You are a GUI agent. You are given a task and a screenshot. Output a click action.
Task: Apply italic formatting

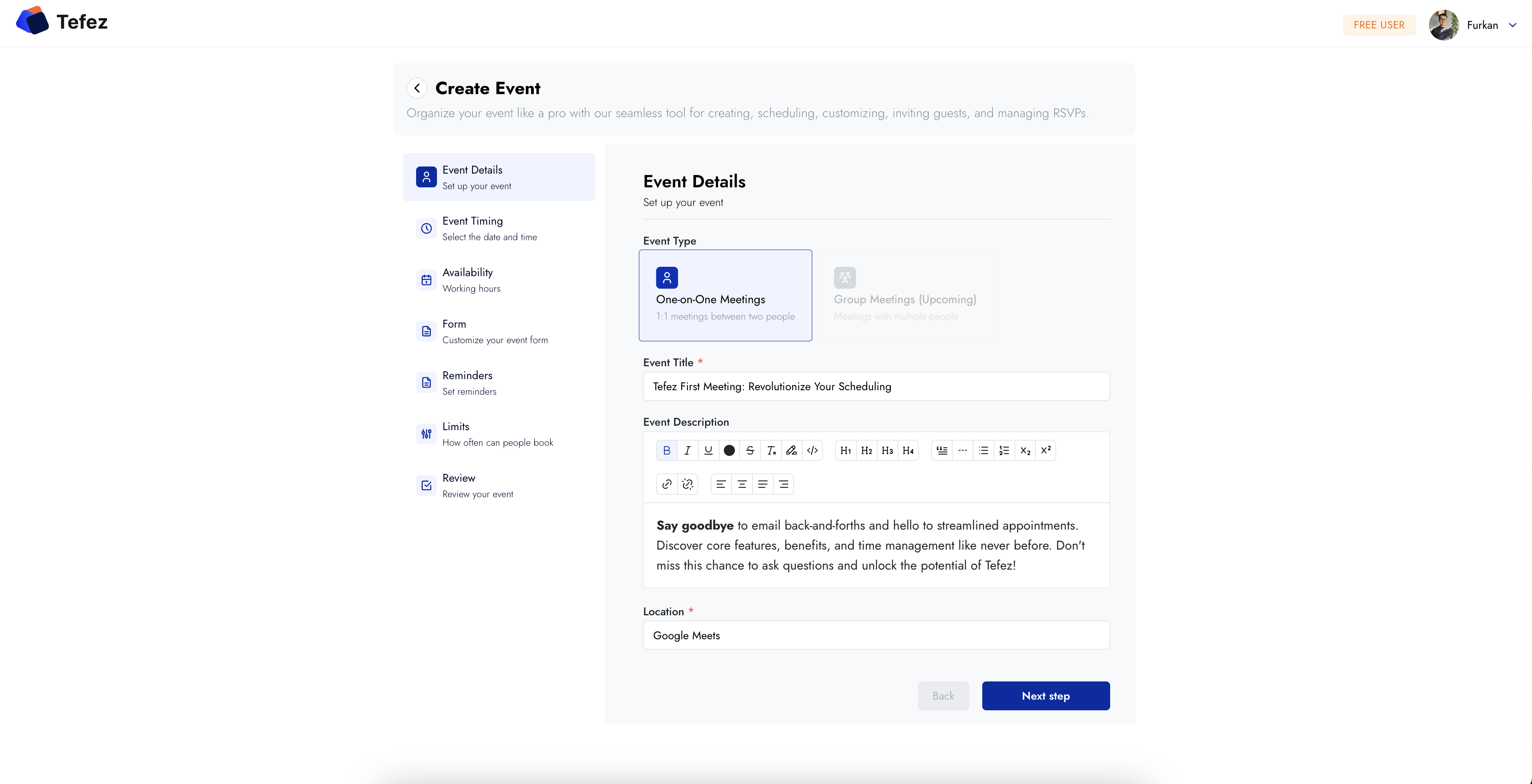click(x=687, y=451)
